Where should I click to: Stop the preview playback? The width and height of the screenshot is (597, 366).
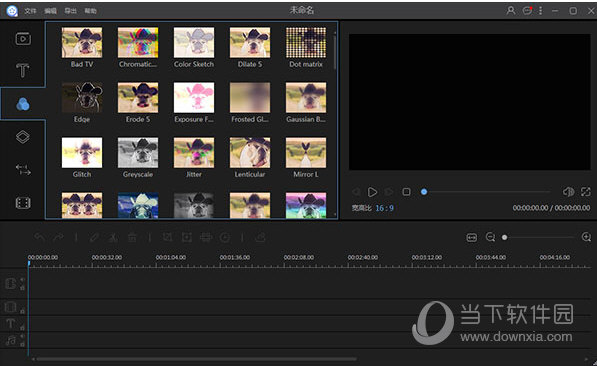coord(406,192)
